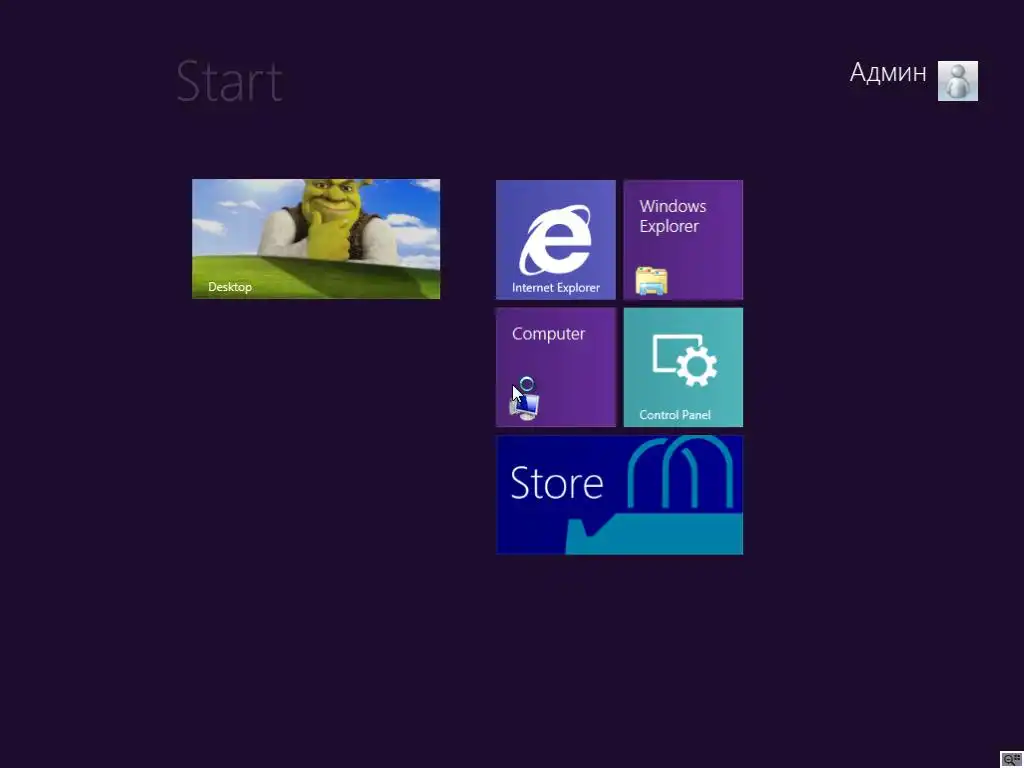Open the Store tile
1024x768 pixels.
620,495
